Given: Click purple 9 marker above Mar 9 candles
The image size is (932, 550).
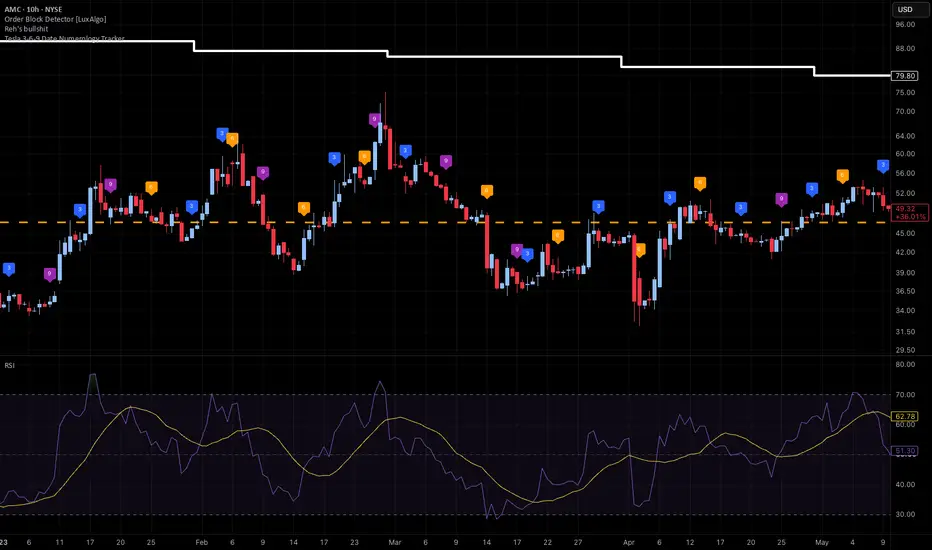Looking at the screenshot, I should pos(446,162).
